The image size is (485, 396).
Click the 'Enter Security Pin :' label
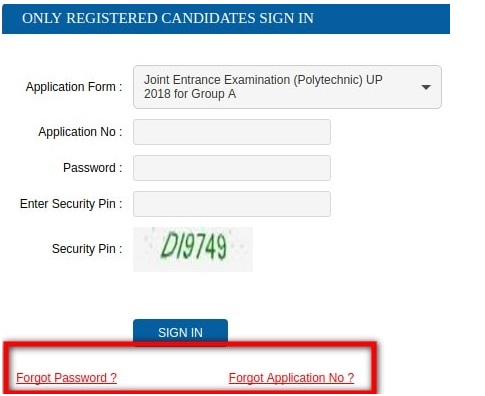71,204
